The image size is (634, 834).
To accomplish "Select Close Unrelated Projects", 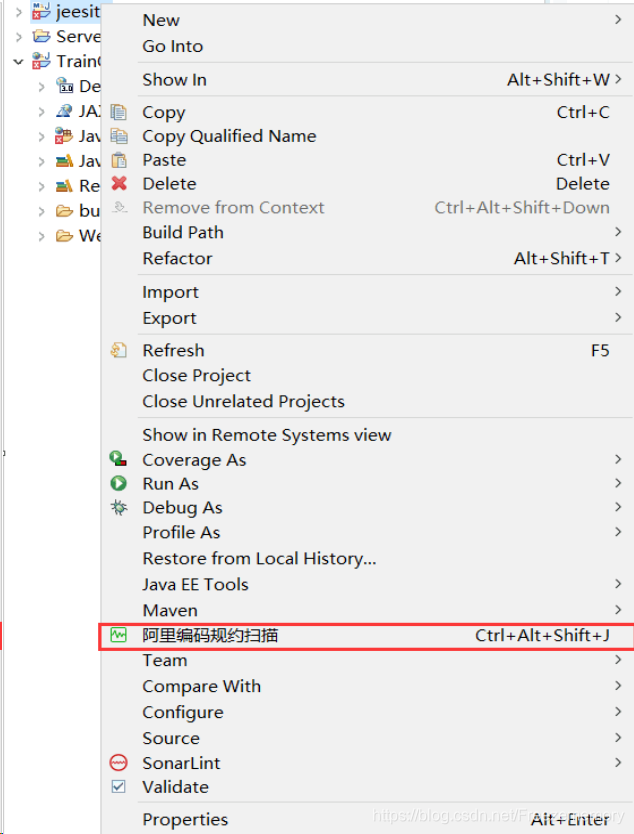I will coord(367,402).
